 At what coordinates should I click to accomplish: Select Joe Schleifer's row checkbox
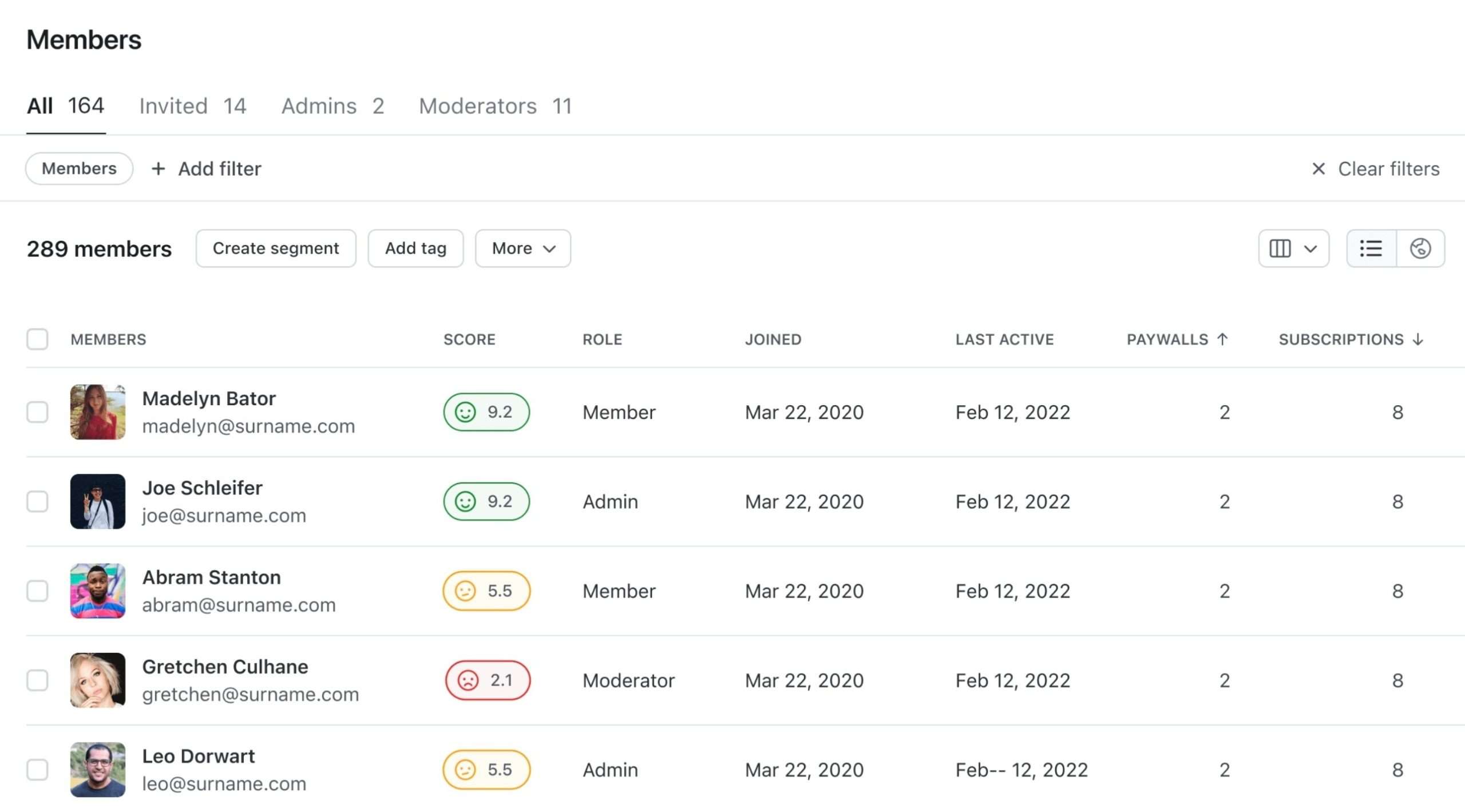pyautogui.click(x=37, y=501)
